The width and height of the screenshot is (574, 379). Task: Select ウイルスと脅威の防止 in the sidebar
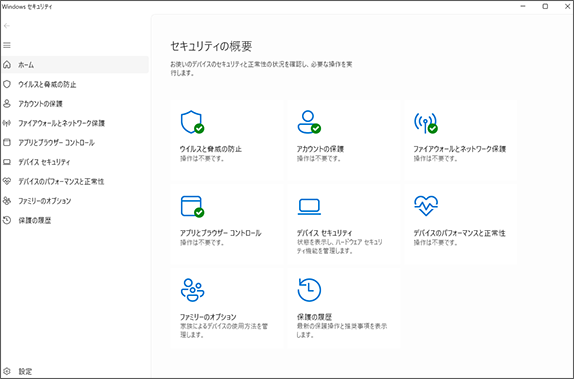[75, 84]
